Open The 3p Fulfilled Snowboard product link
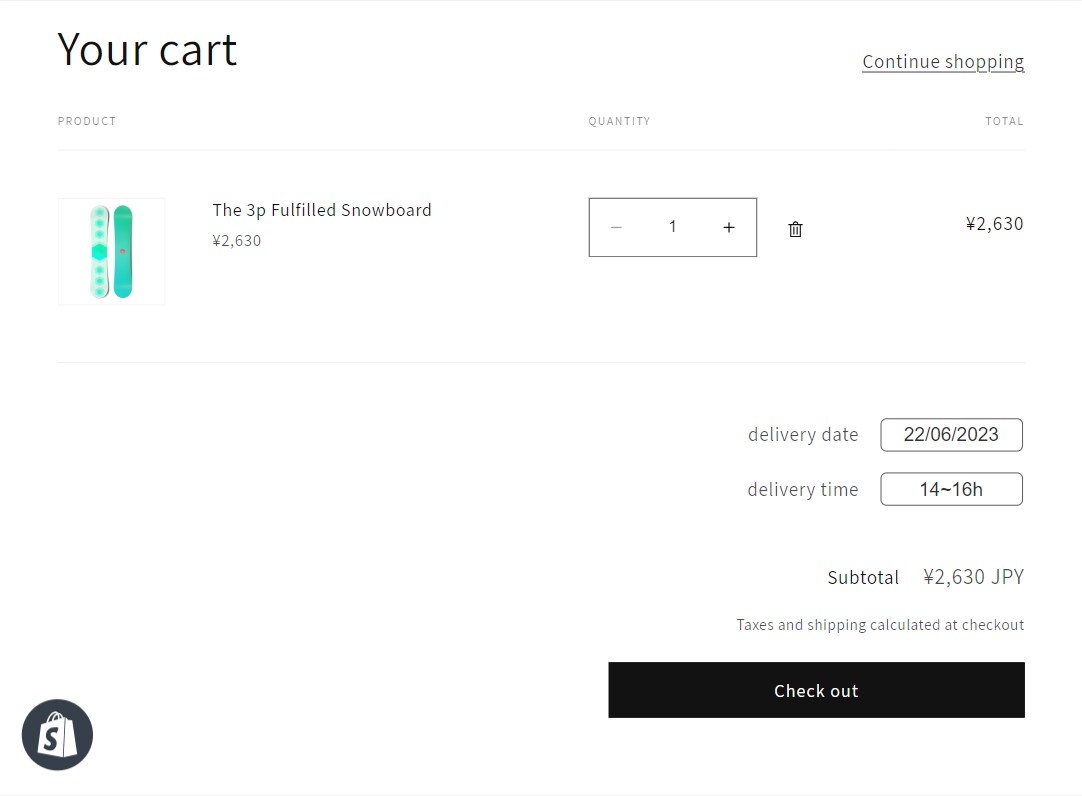This screenshot has height=796, width=1082. [322, 210]
